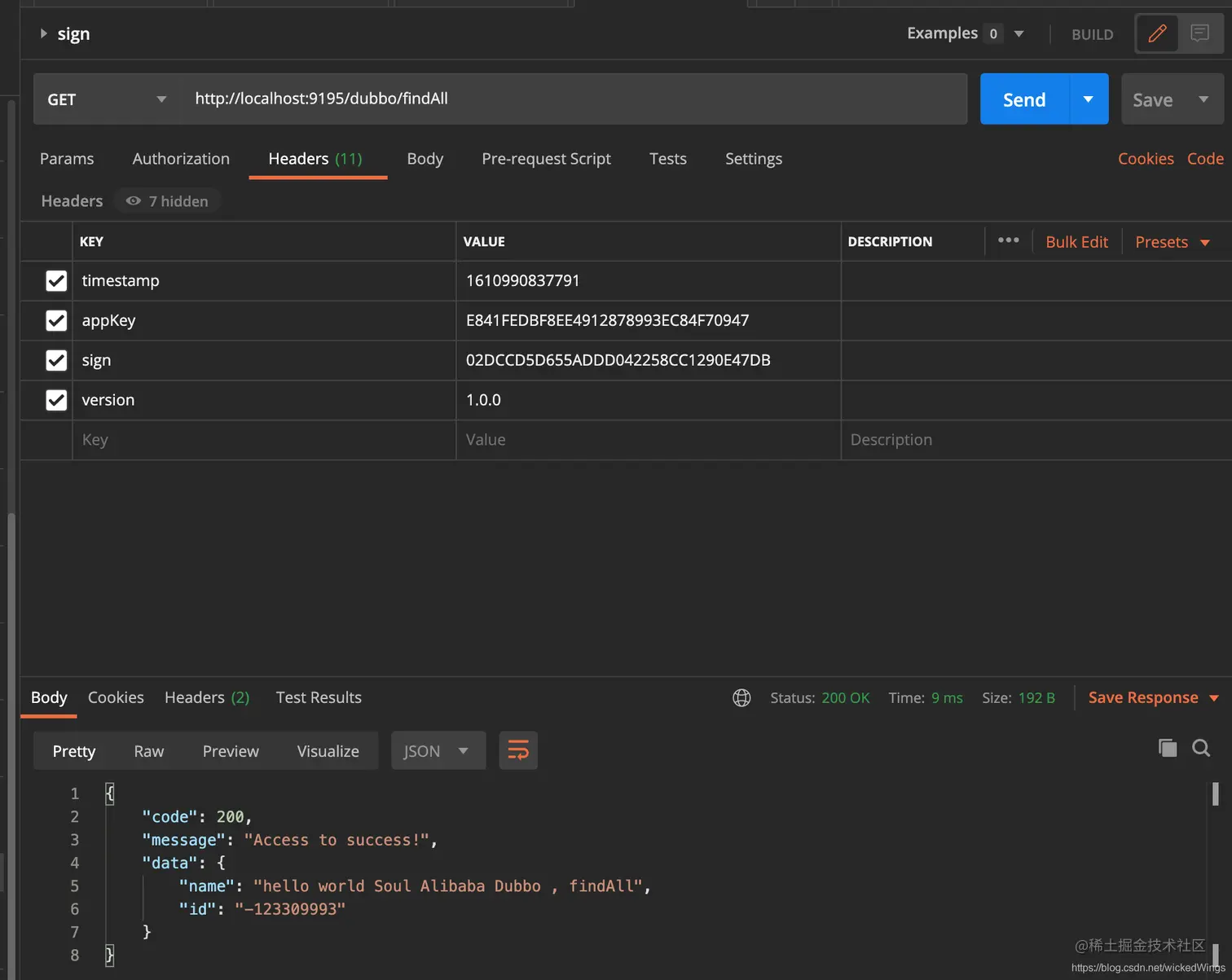Select the Headers (11) request tab
This screenshot has width=1232, height=980.
[x=315, y=159]
